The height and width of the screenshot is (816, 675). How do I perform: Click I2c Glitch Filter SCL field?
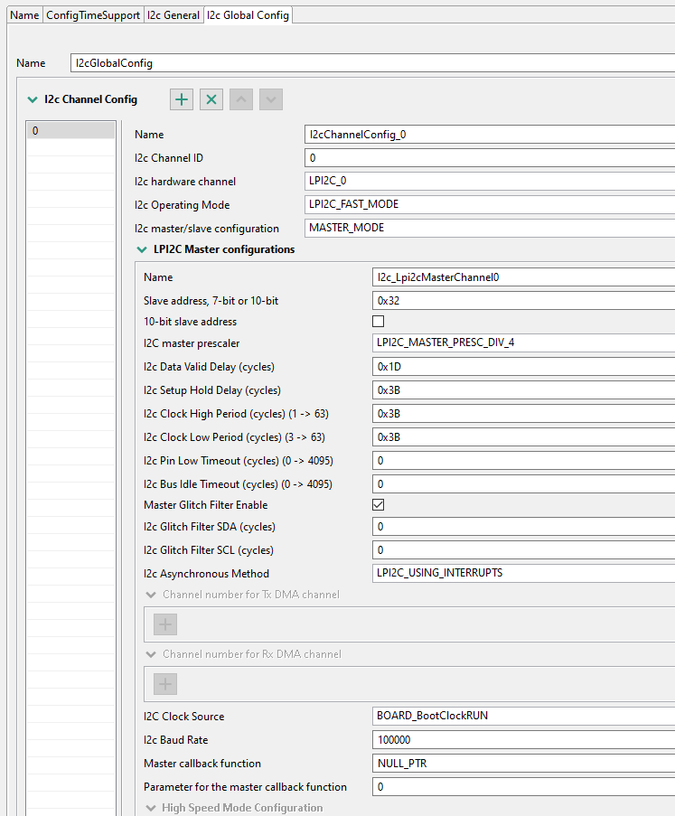coord(523,550)
